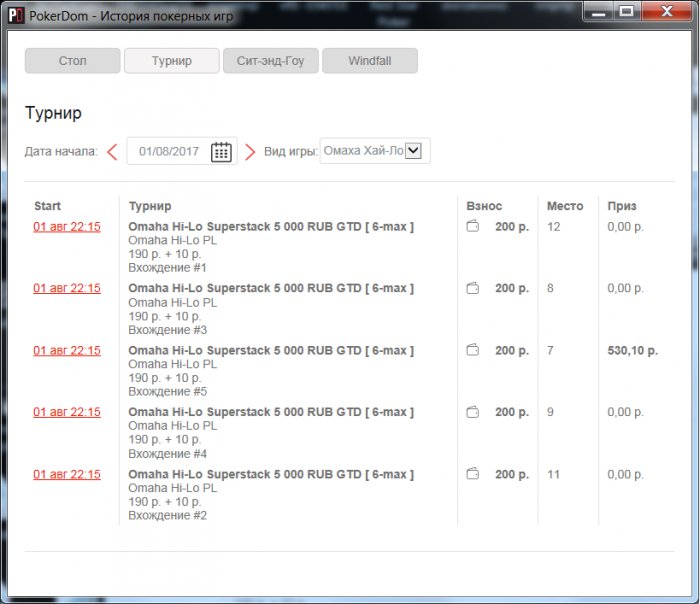700x604 pixels.
Task: Click the text Вхождение #5
Action: coord(167,392)
